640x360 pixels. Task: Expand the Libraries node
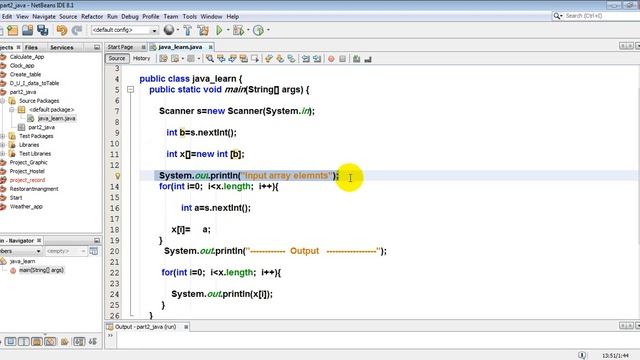(x=3, y=145)
